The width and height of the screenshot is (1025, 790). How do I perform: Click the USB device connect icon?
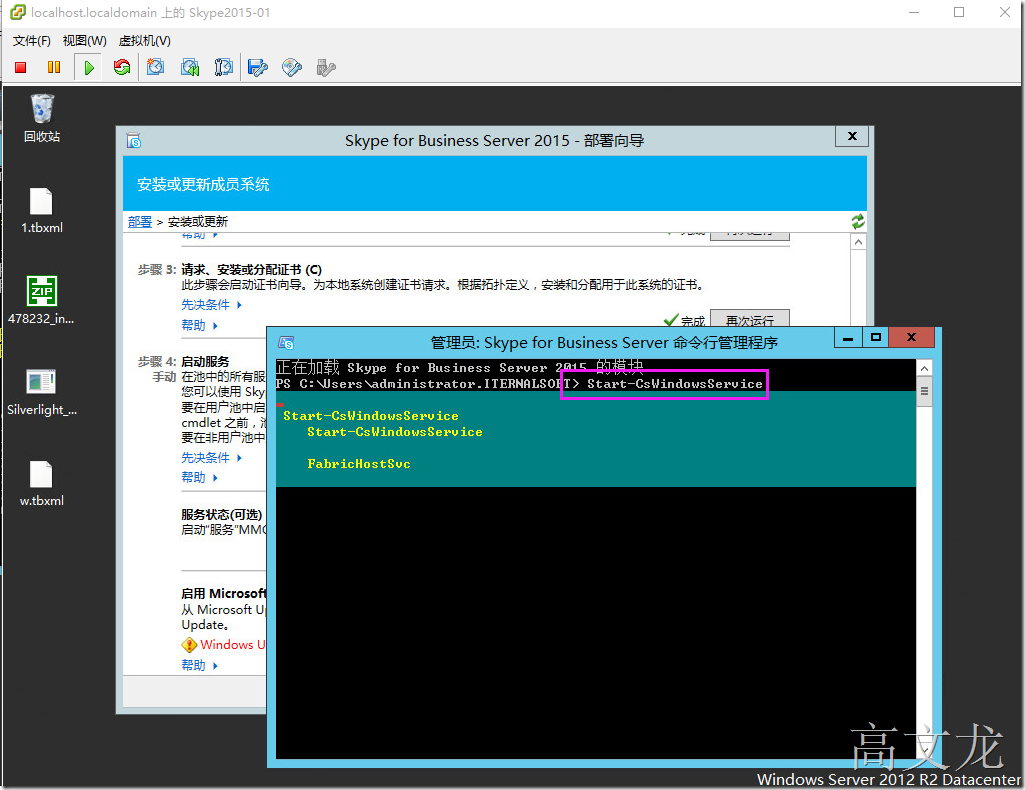[x=326, y=67]
